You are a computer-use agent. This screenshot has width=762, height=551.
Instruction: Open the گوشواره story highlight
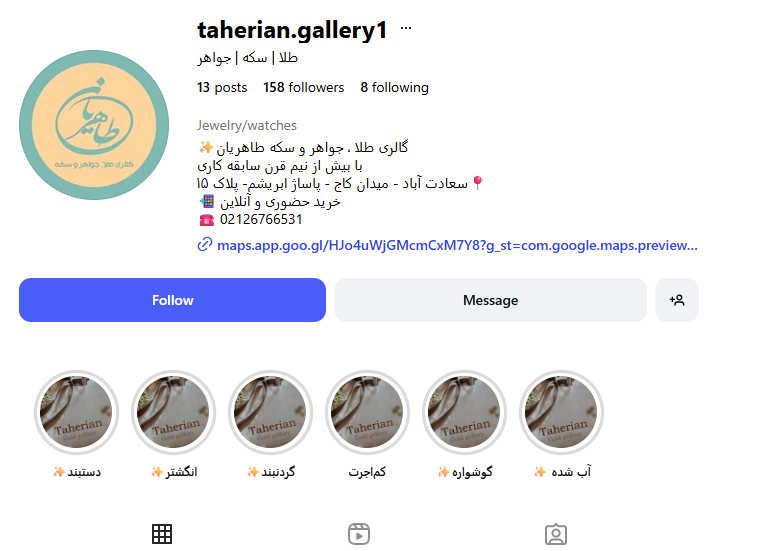click(464, 412)
